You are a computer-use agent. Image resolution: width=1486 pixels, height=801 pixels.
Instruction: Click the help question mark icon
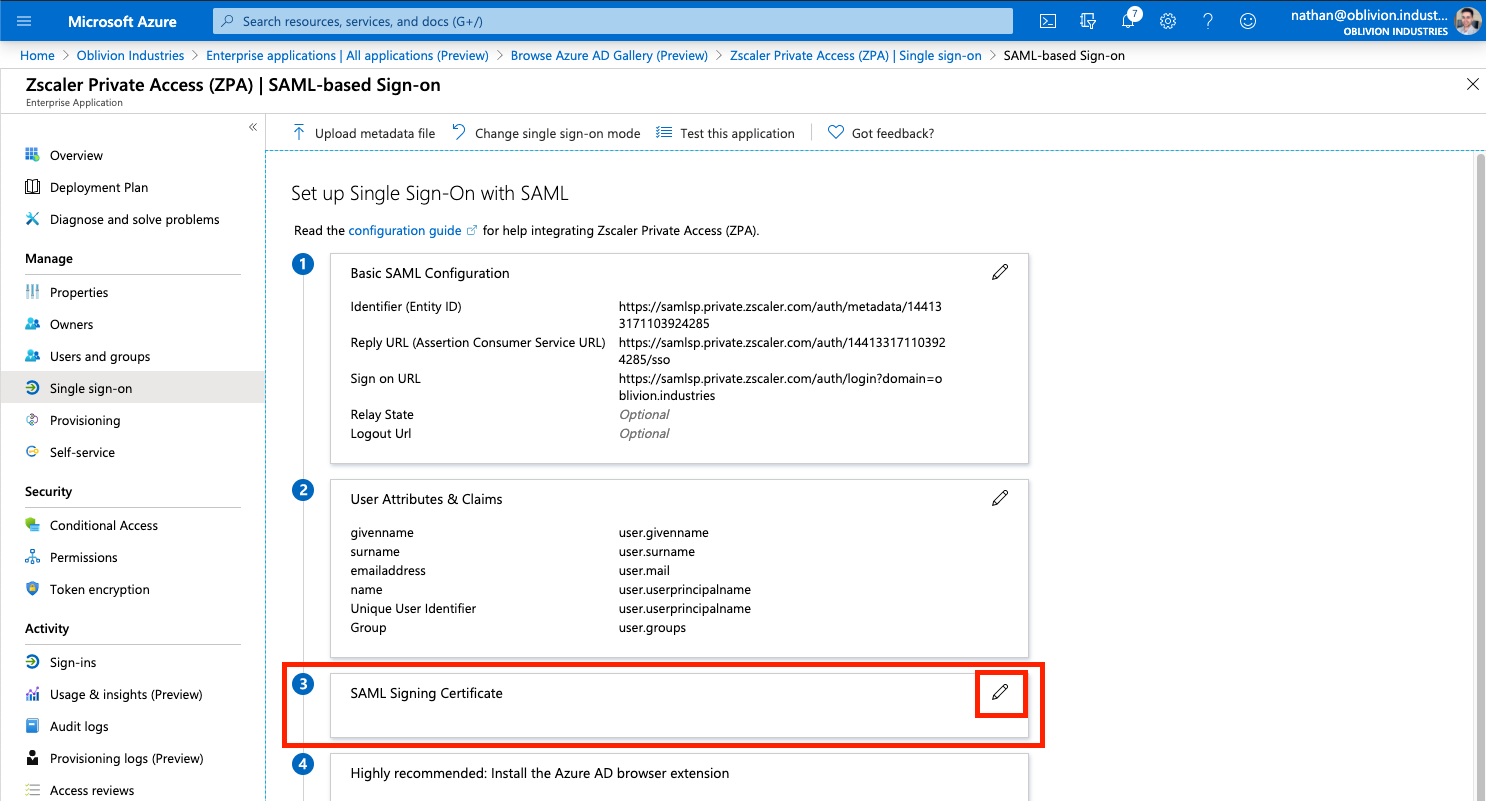(1207, 21)
